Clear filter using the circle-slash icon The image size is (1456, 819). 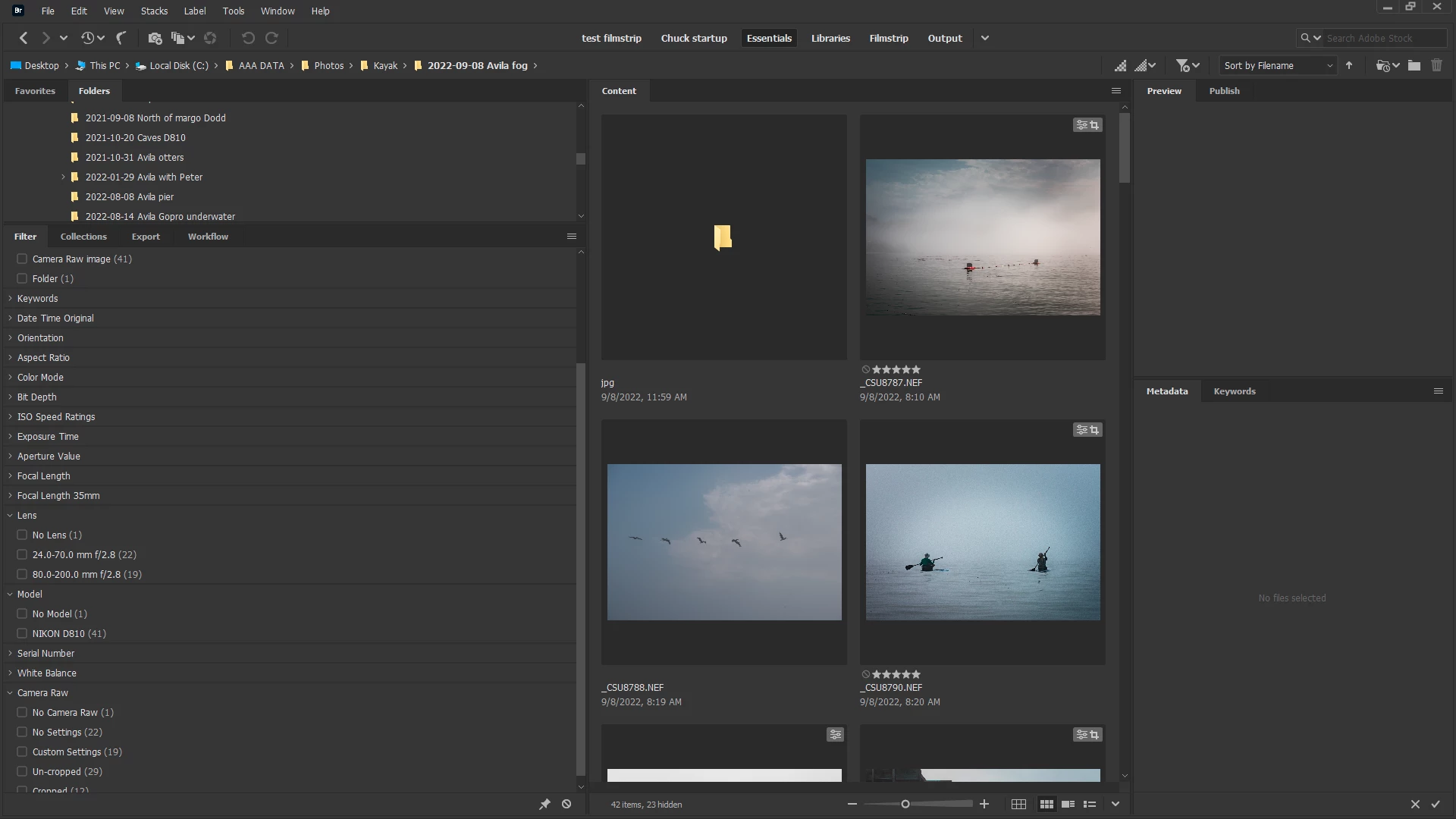tap(566, 804)
